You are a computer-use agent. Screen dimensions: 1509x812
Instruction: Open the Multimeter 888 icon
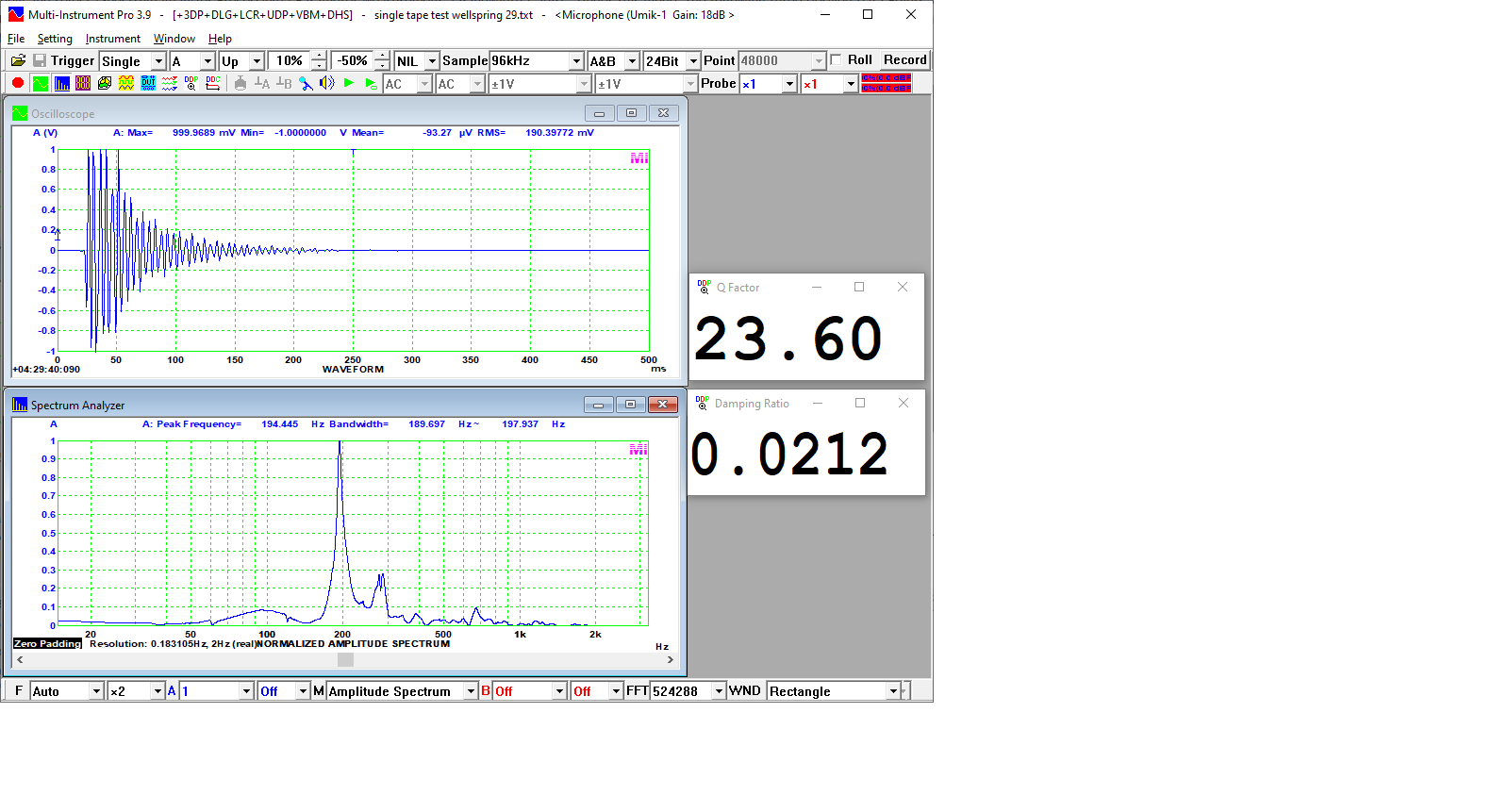click(x=83, y=84)
